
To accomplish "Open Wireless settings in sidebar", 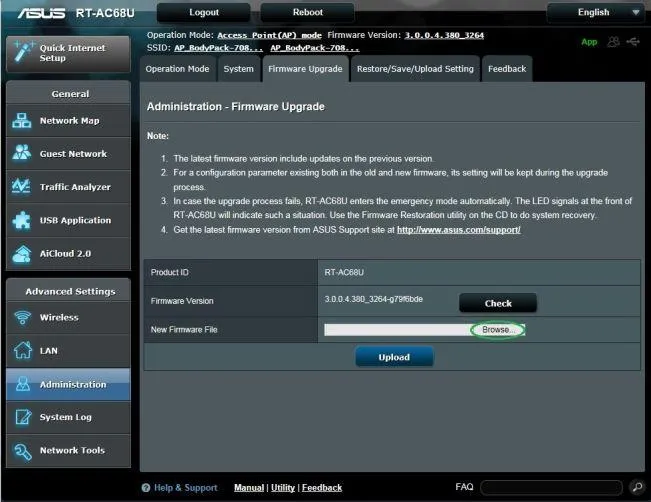I will pos(69,318).
